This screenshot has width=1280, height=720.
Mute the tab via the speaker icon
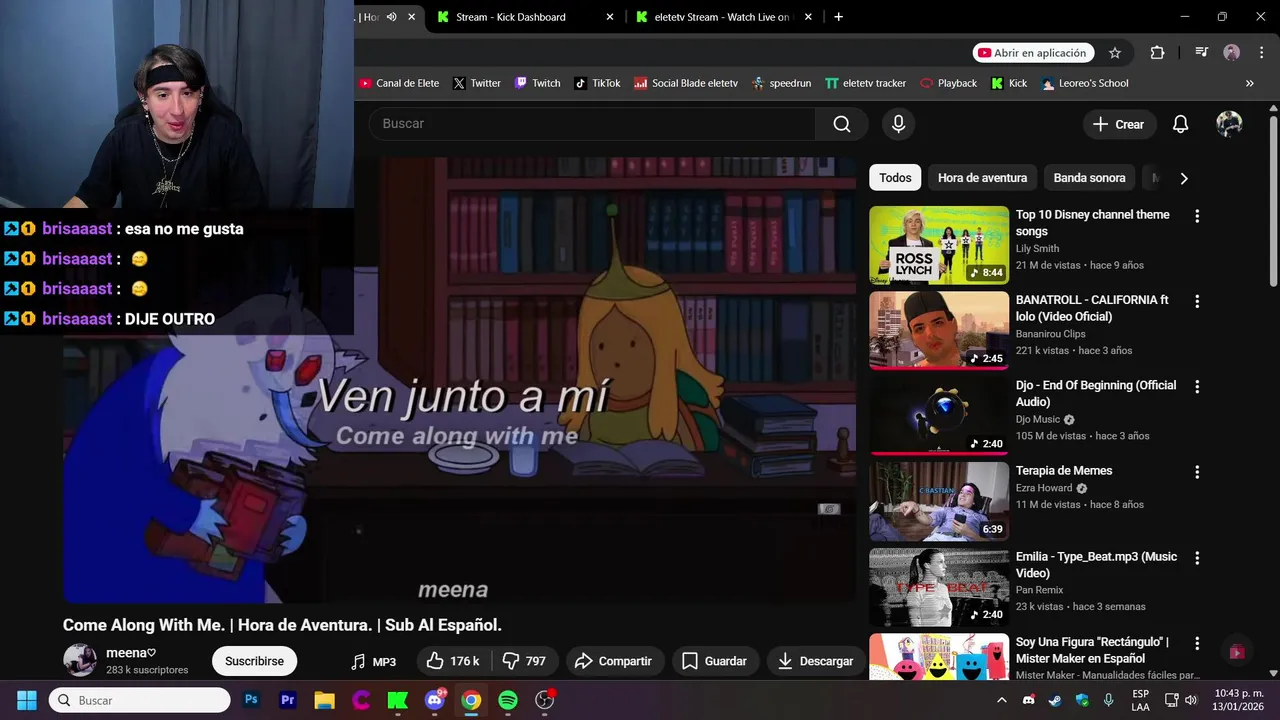tap(392, 17)
